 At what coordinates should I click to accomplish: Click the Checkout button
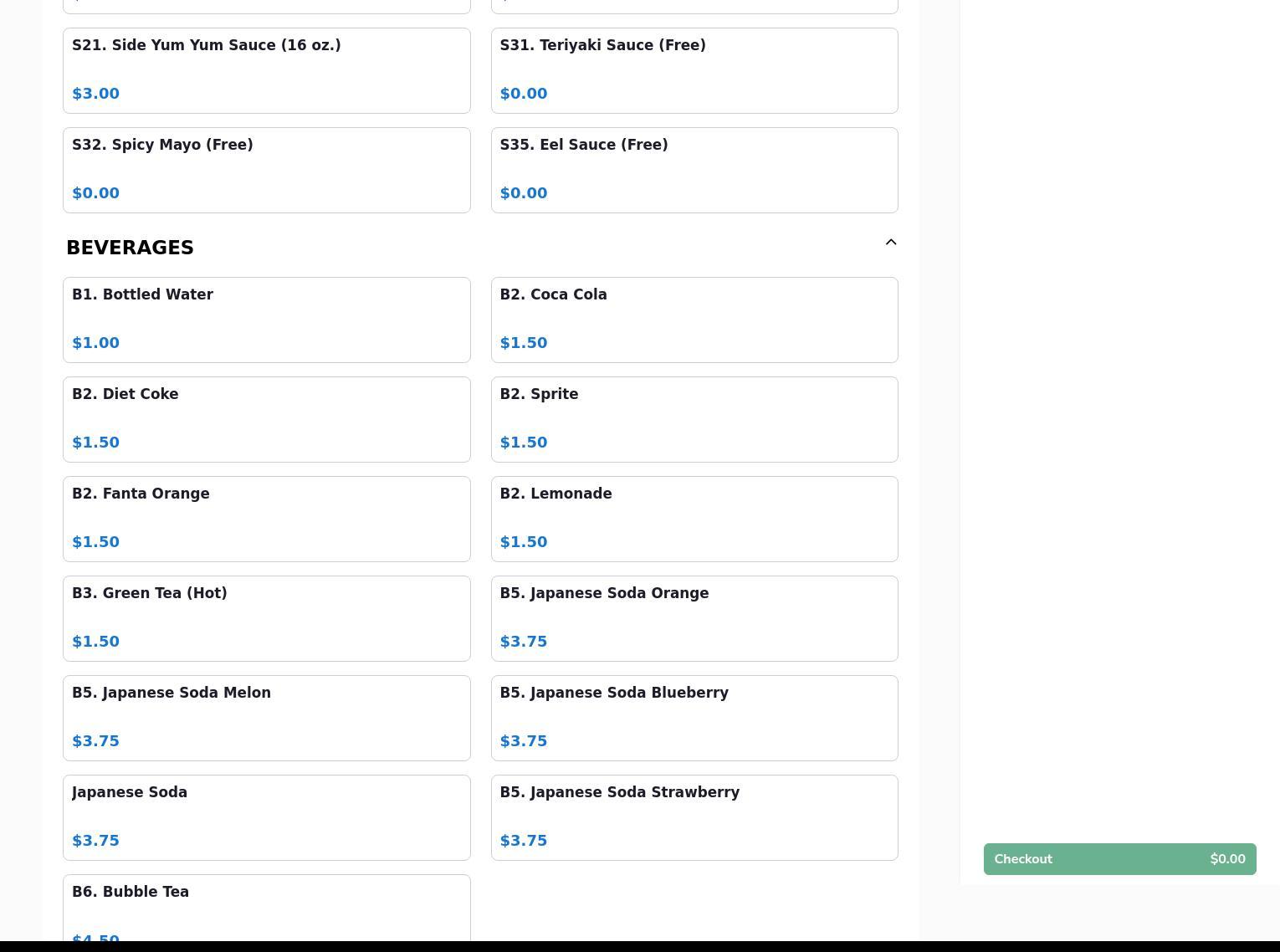tap(1119, 859)
